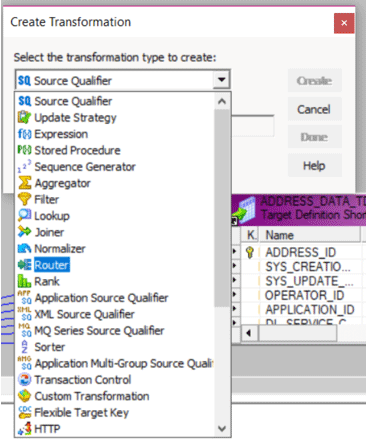Click the Rank bar chart icon
This screenshot has width=367, height=439.
click(24, 281)
